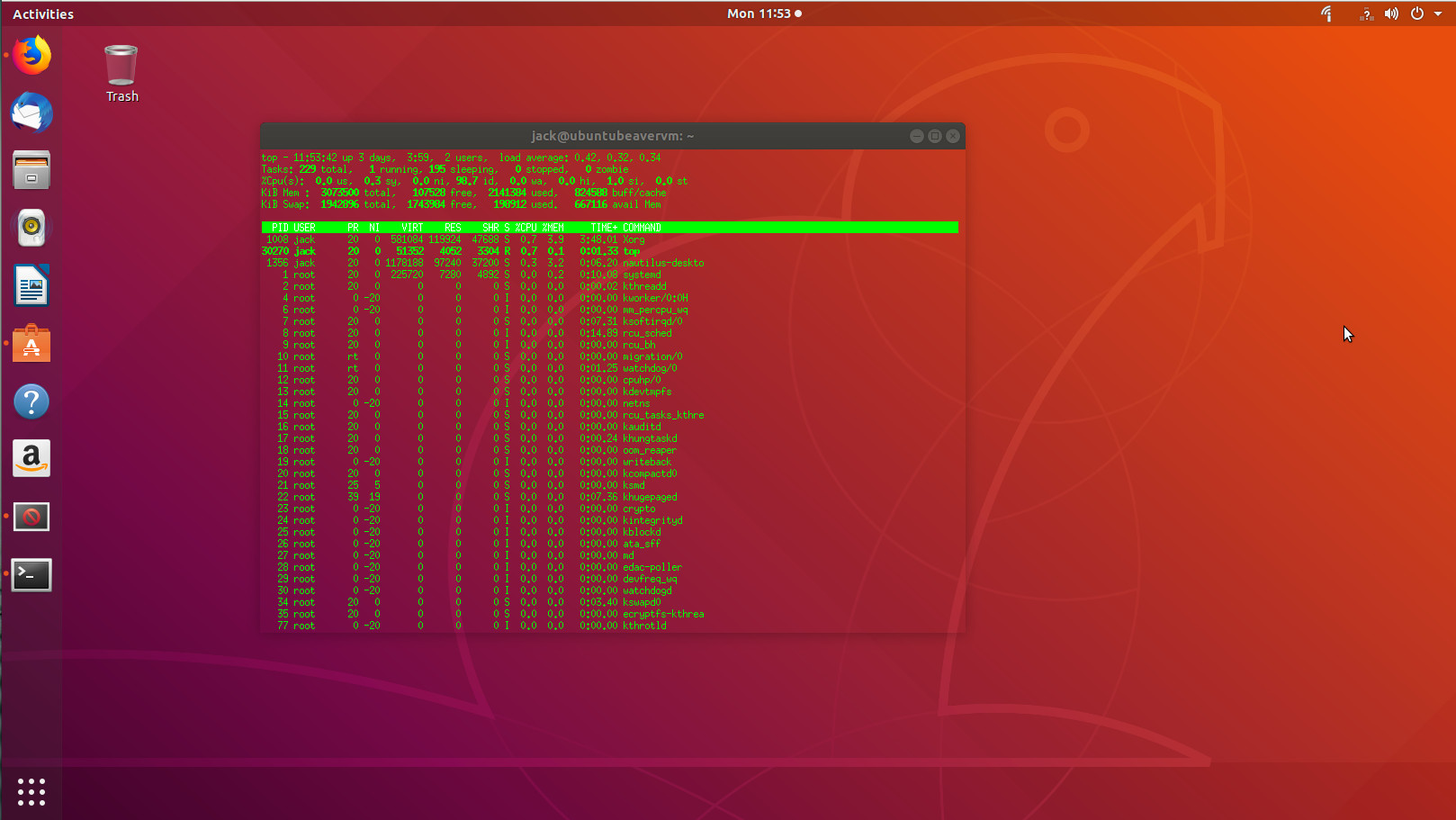Open the Amazon launcher in dock
Viewport: 1456px width, 820px height.
point(31,459)
